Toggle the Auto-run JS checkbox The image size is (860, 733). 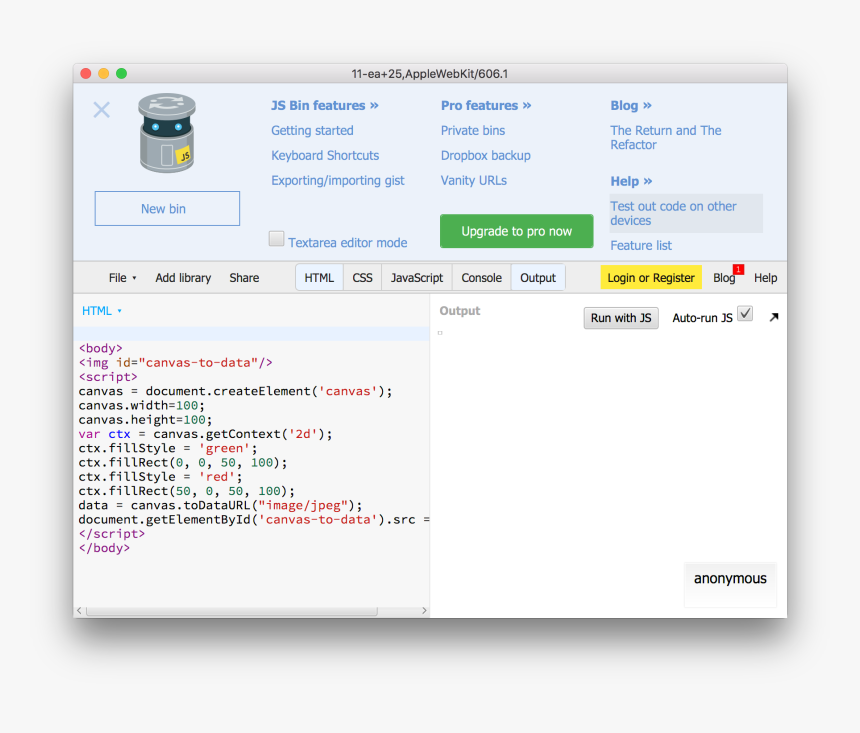pos(745,314)
